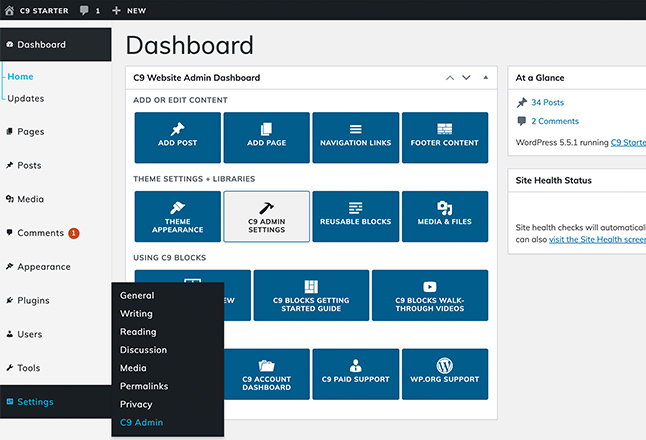Move C9 Website Admin Dashboard widget up
The width and height of the screenshot is (646, 440).
450,77
